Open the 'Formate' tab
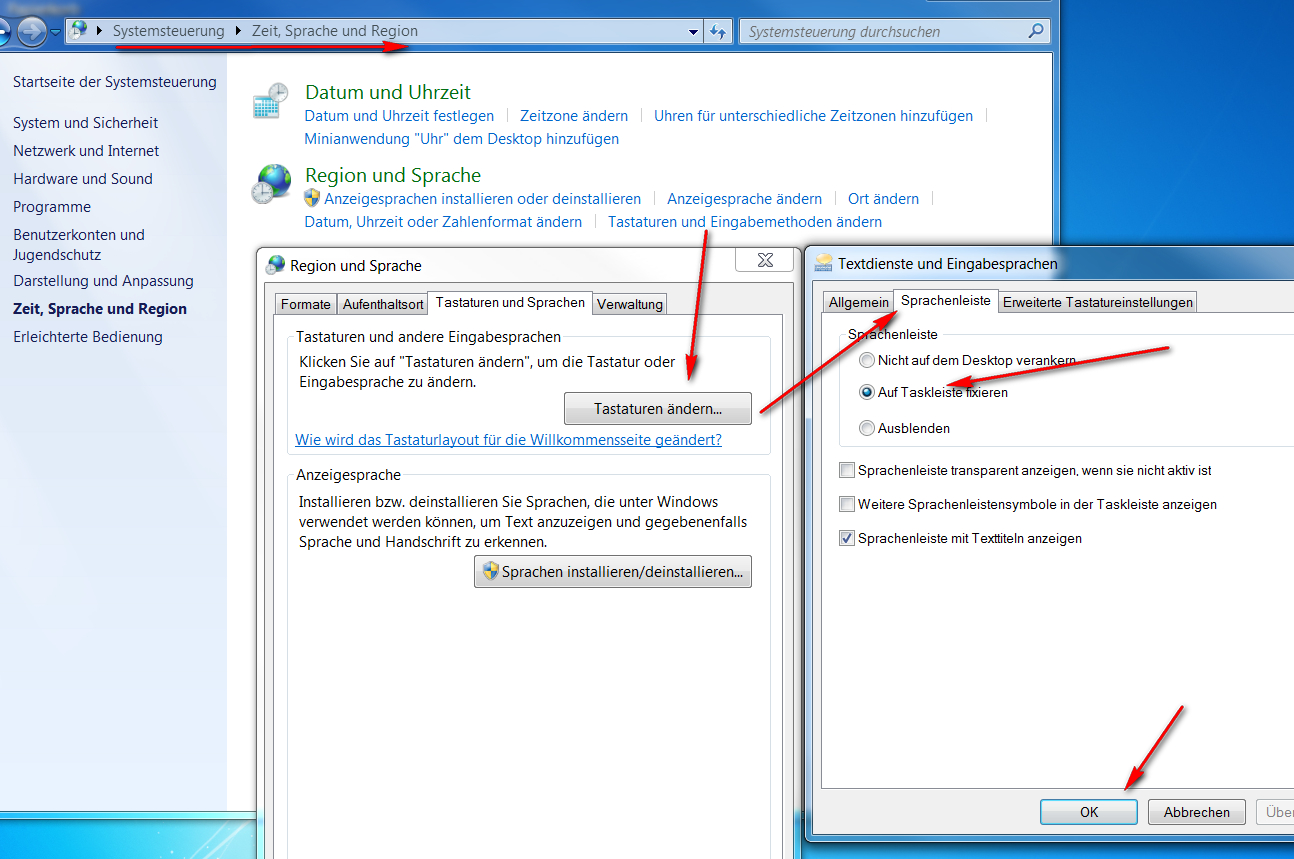Image resolution: width=1294 pixels, height=859 pixels. click(305, 304)
